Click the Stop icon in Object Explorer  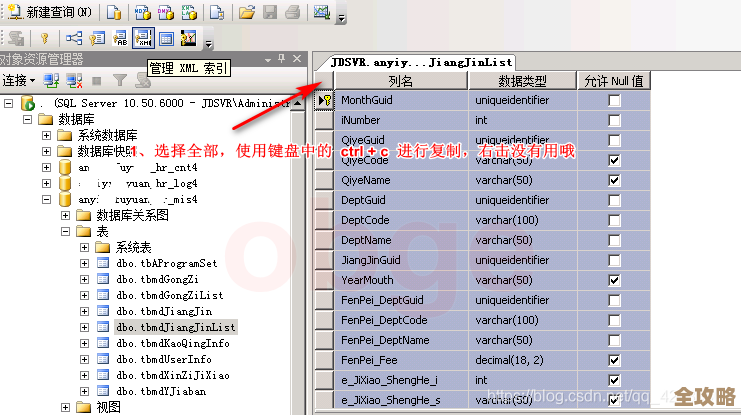(x=96, y=81)
